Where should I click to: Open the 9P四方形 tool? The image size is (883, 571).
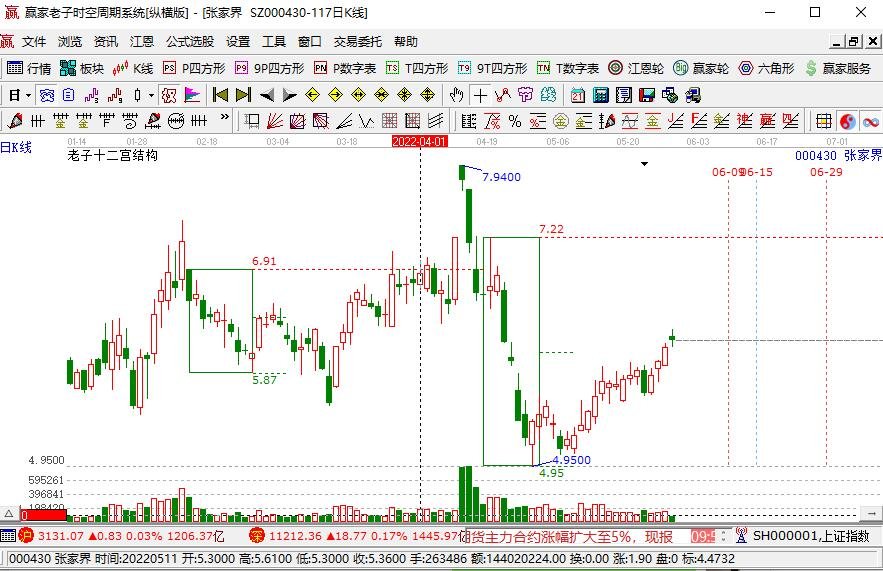(x=270, y=68)
